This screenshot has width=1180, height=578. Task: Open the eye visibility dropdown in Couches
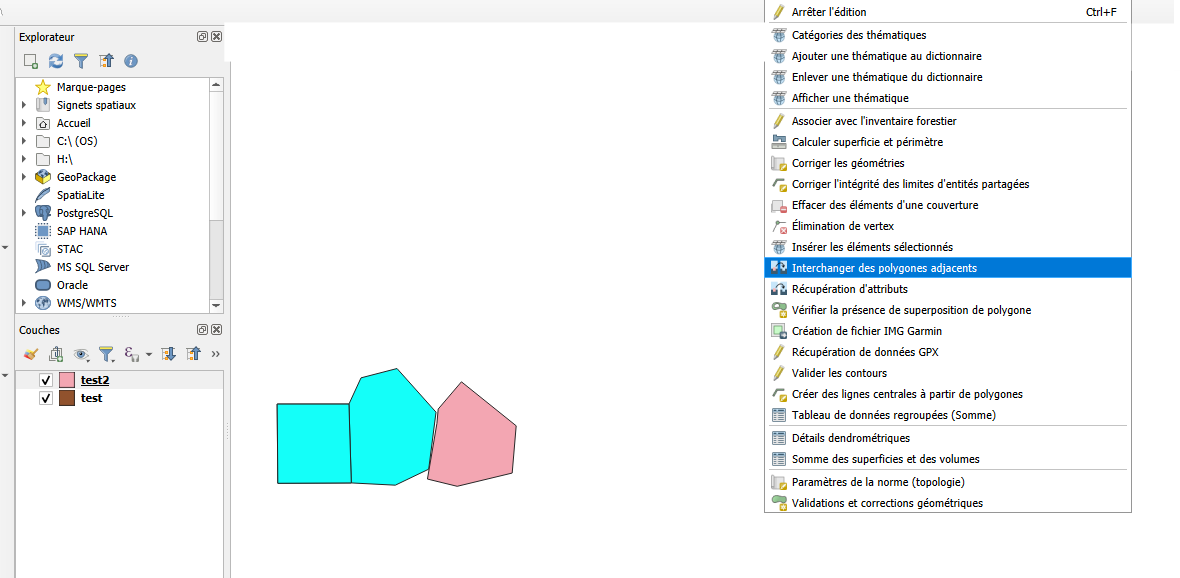[82, 354]
